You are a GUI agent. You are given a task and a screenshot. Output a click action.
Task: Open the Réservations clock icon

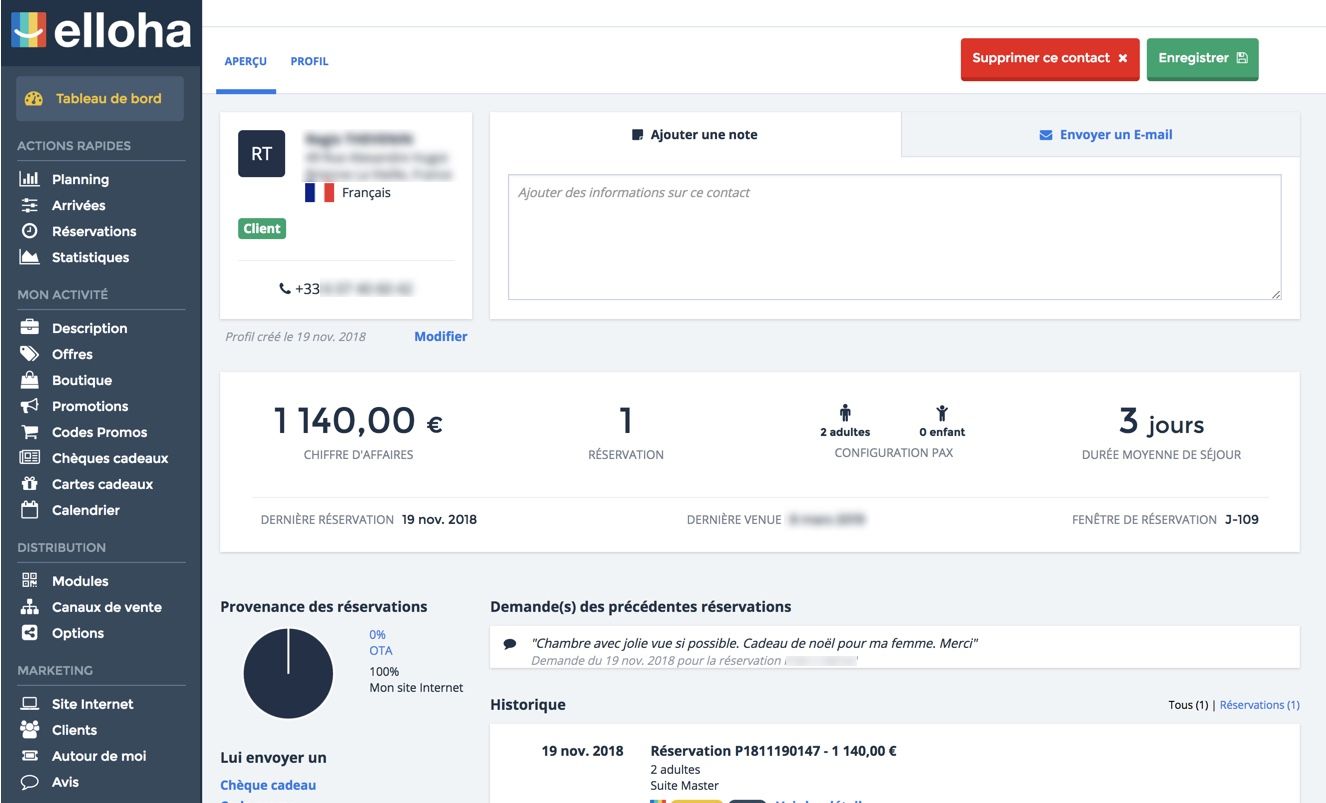(29, 231)
